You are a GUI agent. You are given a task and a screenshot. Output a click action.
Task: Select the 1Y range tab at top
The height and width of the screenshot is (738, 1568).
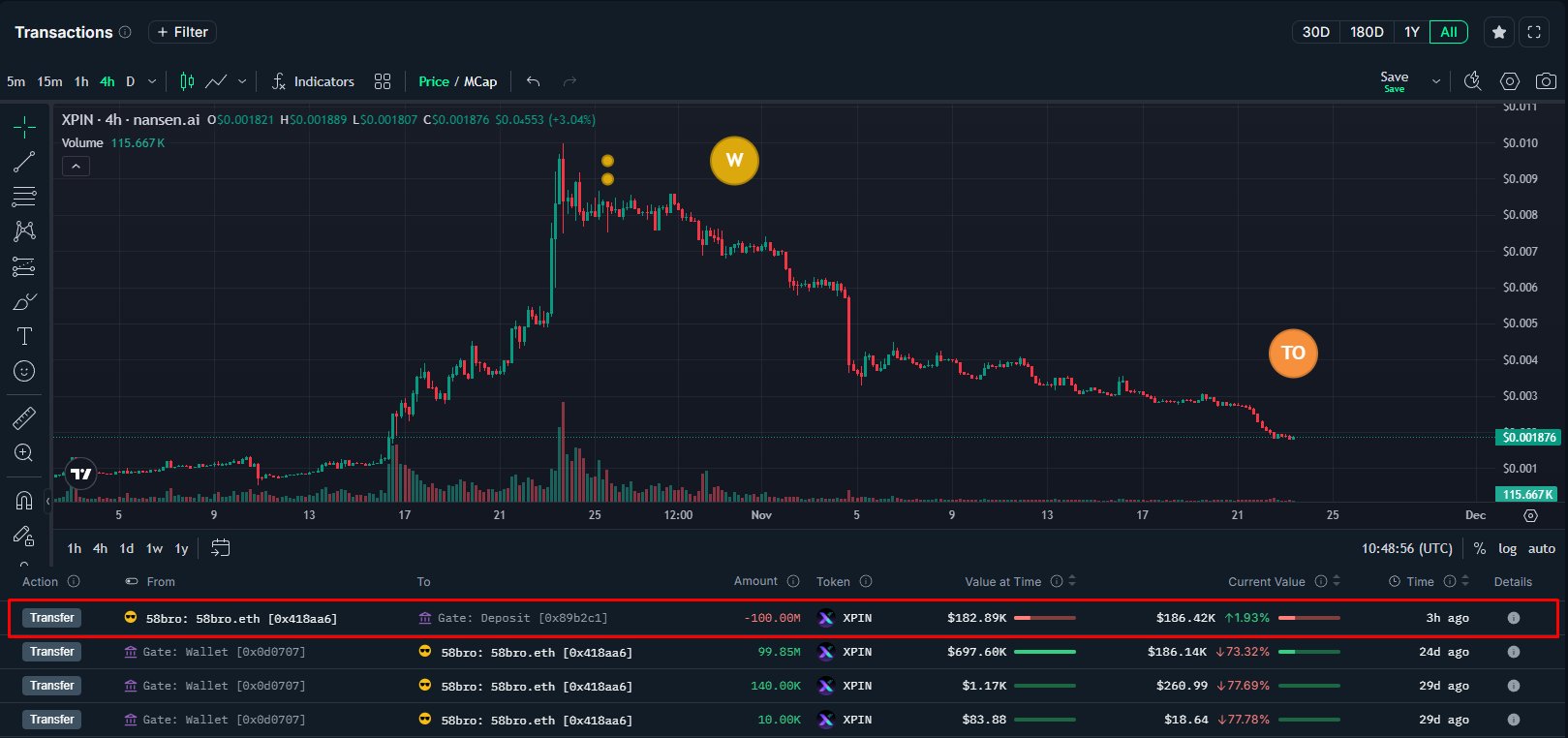click(x=1412, y=32)
